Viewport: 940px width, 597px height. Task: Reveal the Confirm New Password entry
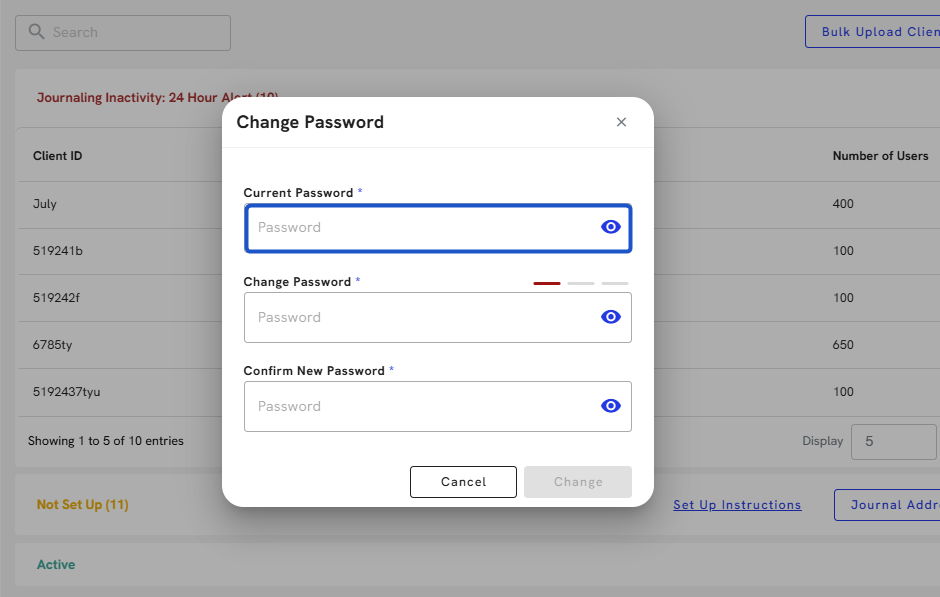pyautogui.click(x=611, y=406)
